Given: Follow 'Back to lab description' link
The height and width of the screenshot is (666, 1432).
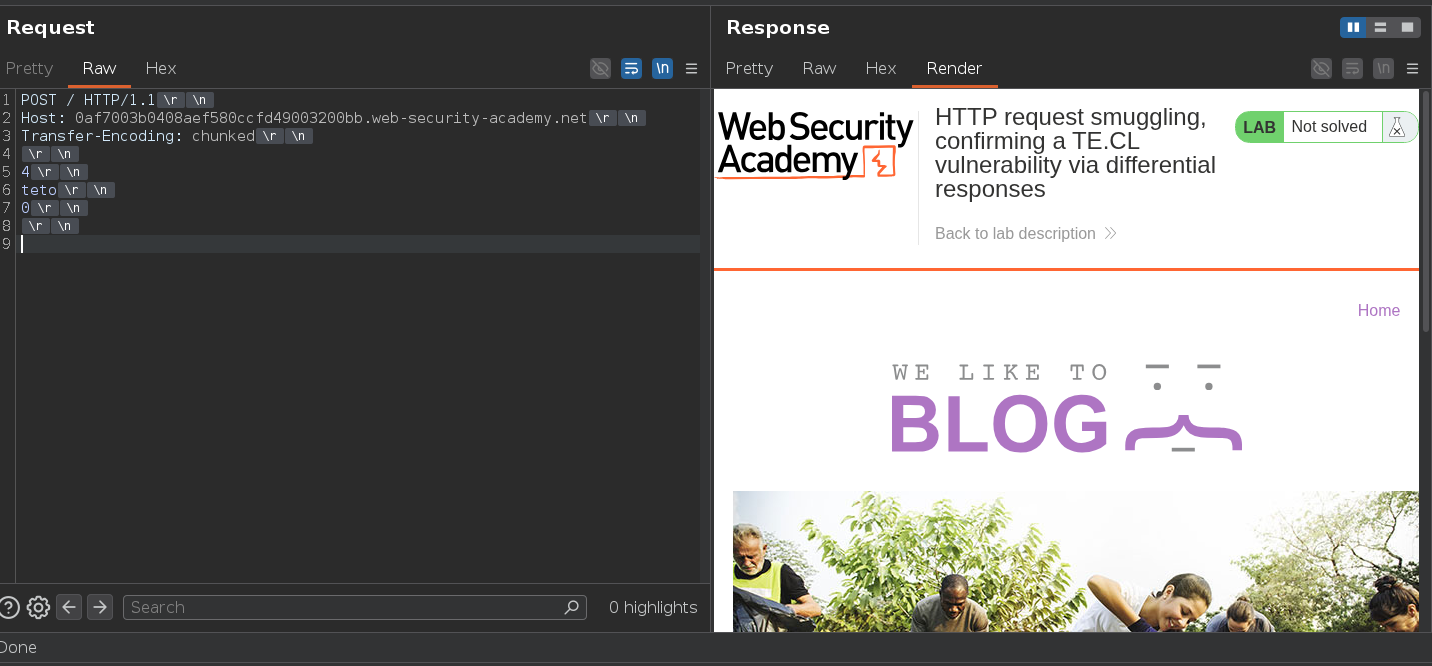Looking at the screenshot, I should [1015, 233].
